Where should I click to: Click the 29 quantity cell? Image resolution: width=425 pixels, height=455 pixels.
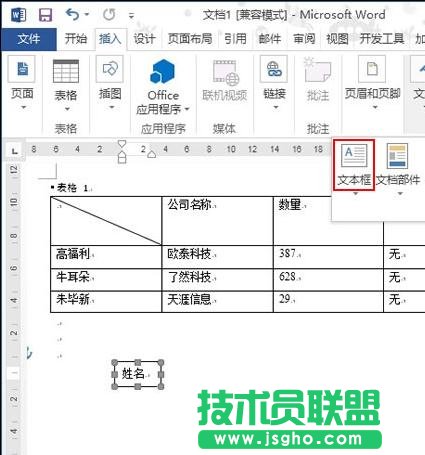(x=328, y=301)
